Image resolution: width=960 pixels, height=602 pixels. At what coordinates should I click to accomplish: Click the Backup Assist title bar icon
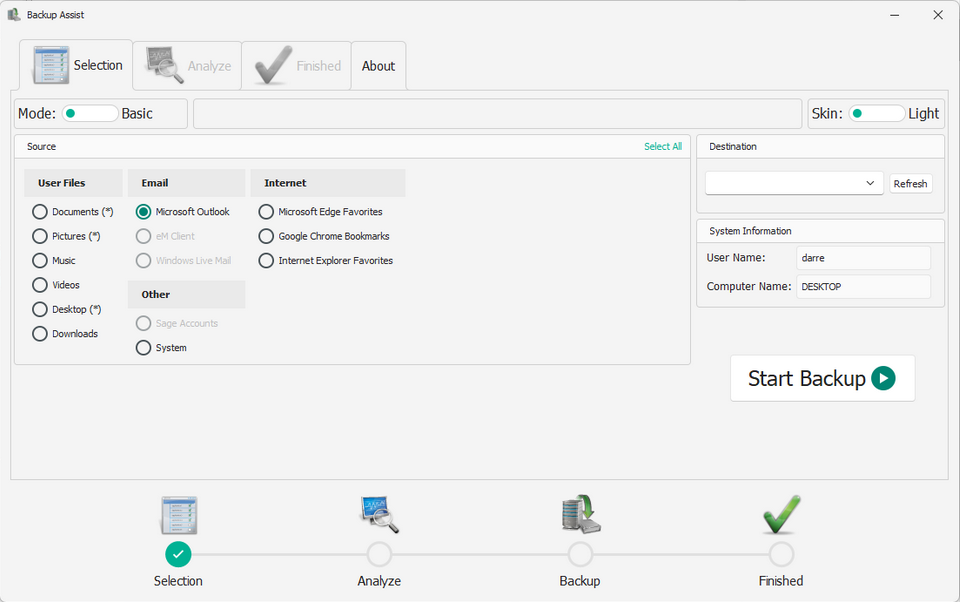point(13,15)
